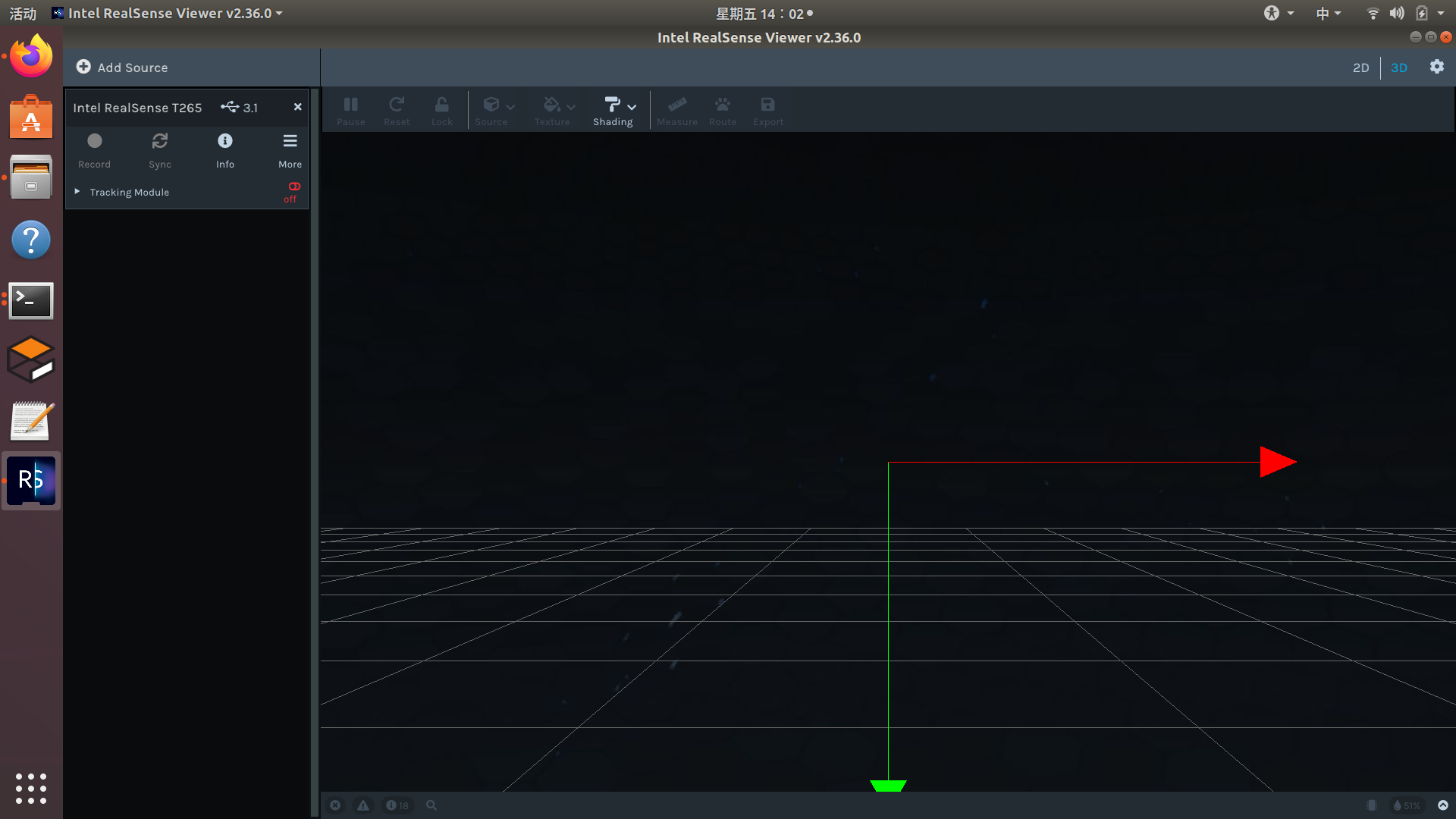Image resolution: width=1456 pixels, height=819 pixels.
Task: Open viewer settings gear
Action: [x=1437, y=67]
